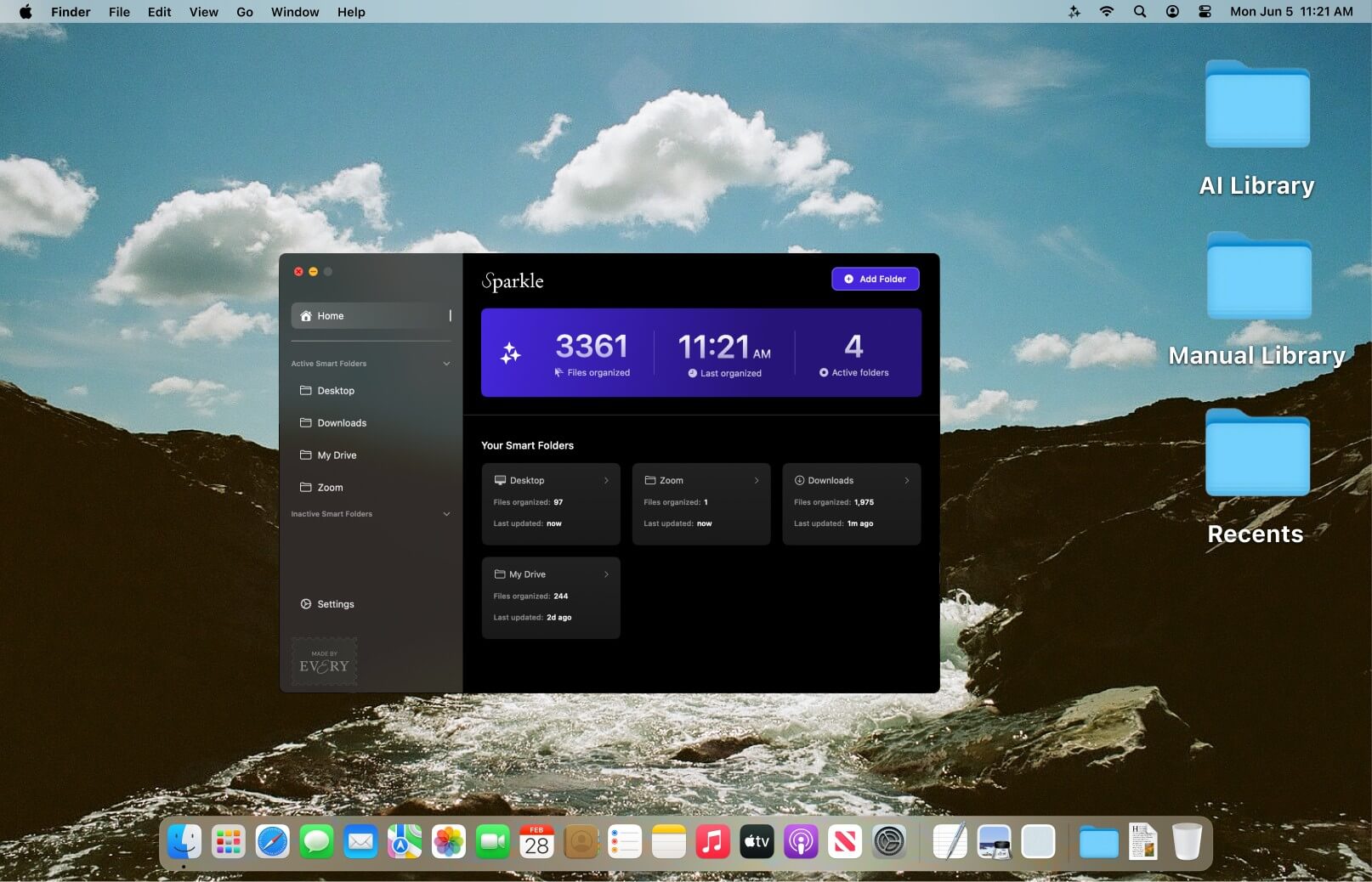Click the Add Folder button

click(875, 279)
